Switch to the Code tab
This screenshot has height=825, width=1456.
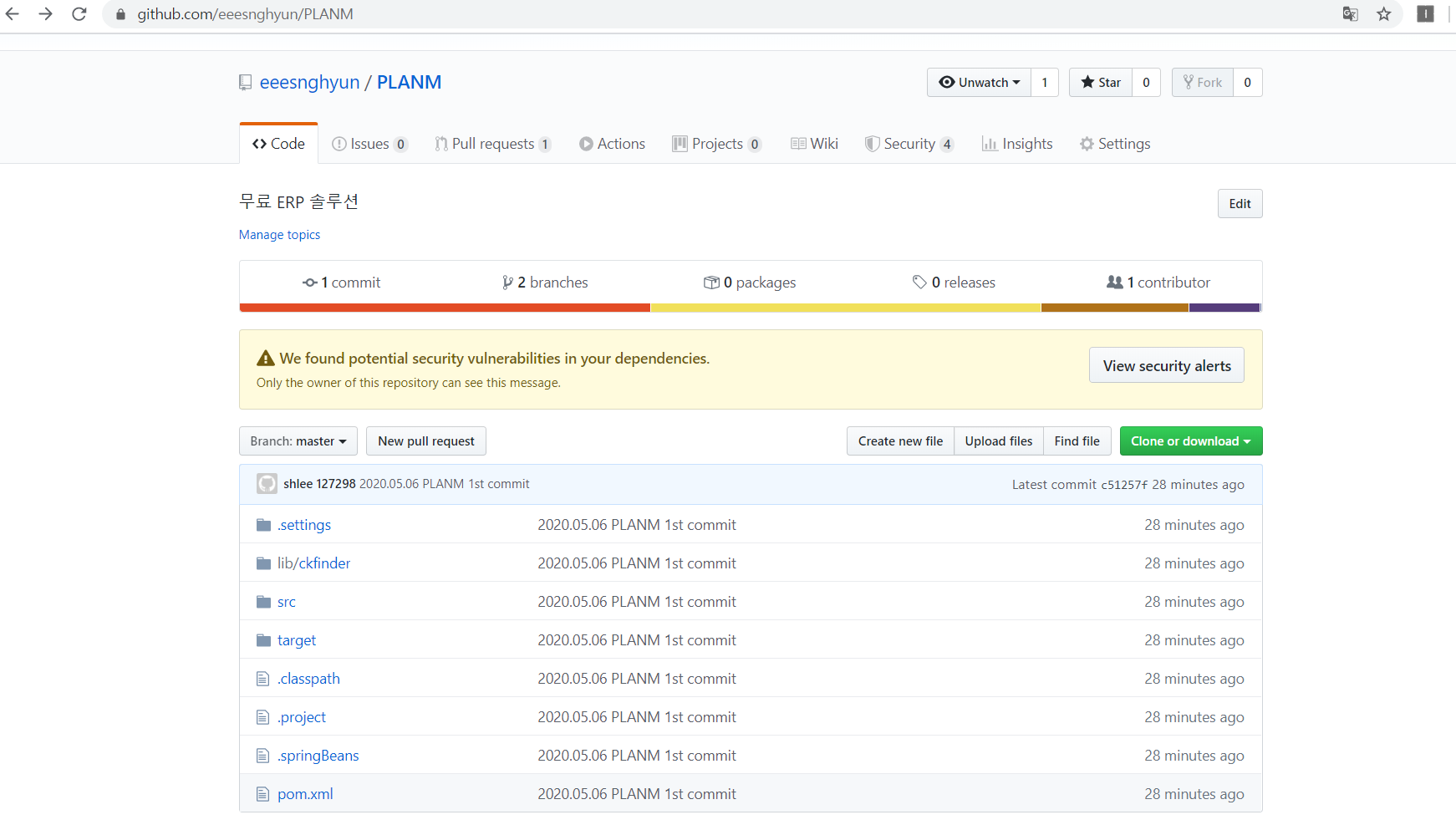[x=278, y=144]
